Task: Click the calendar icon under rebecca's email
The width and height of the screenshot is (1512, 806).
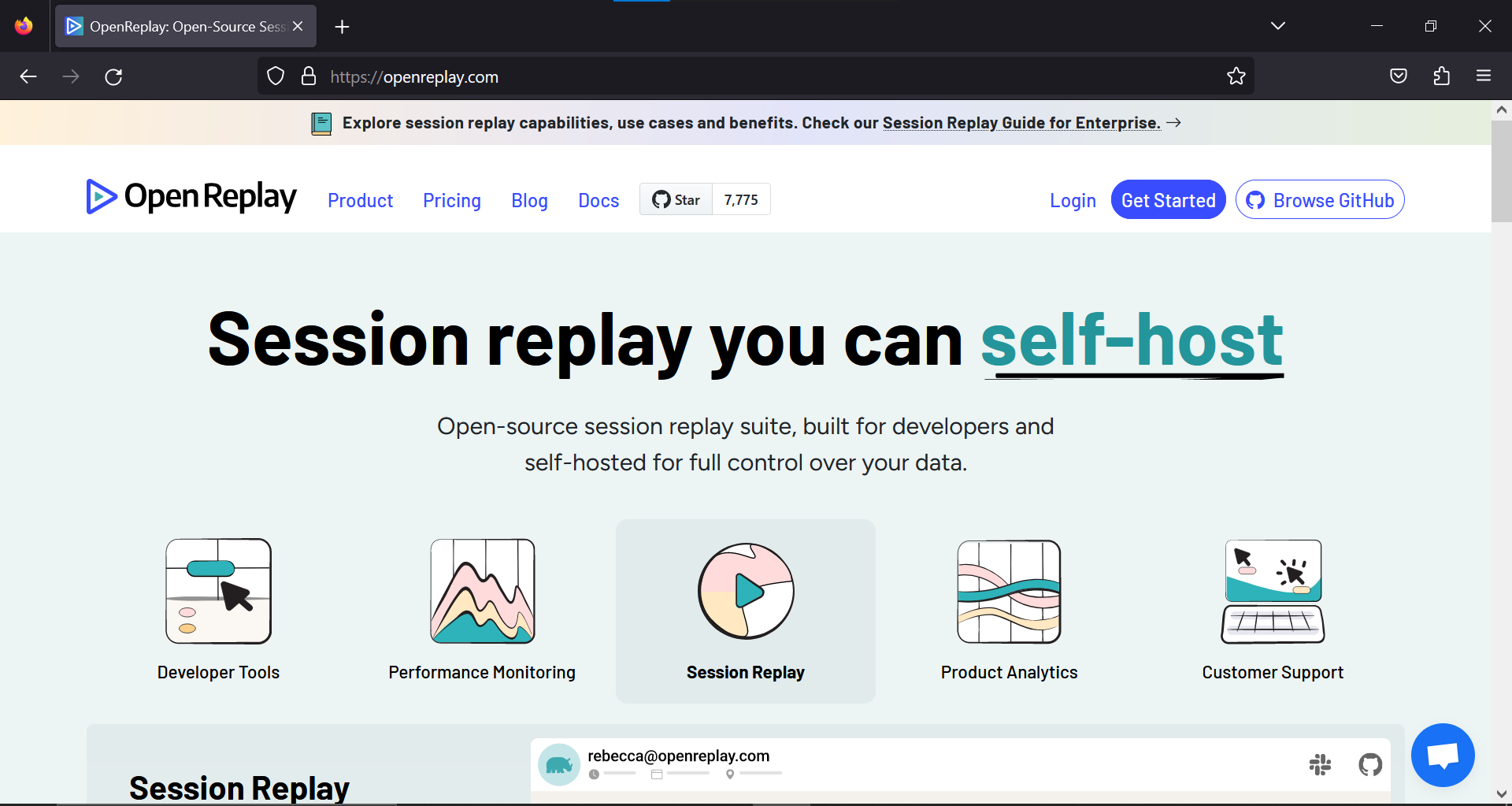Action: 657,774
